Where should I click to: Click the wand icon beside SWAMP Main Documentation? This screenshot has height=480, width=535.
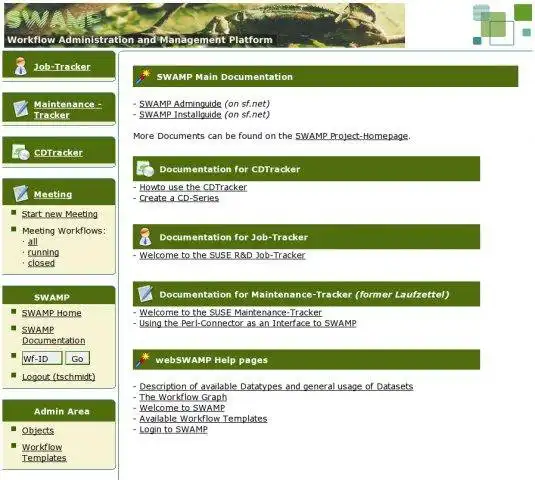(143, 76)
